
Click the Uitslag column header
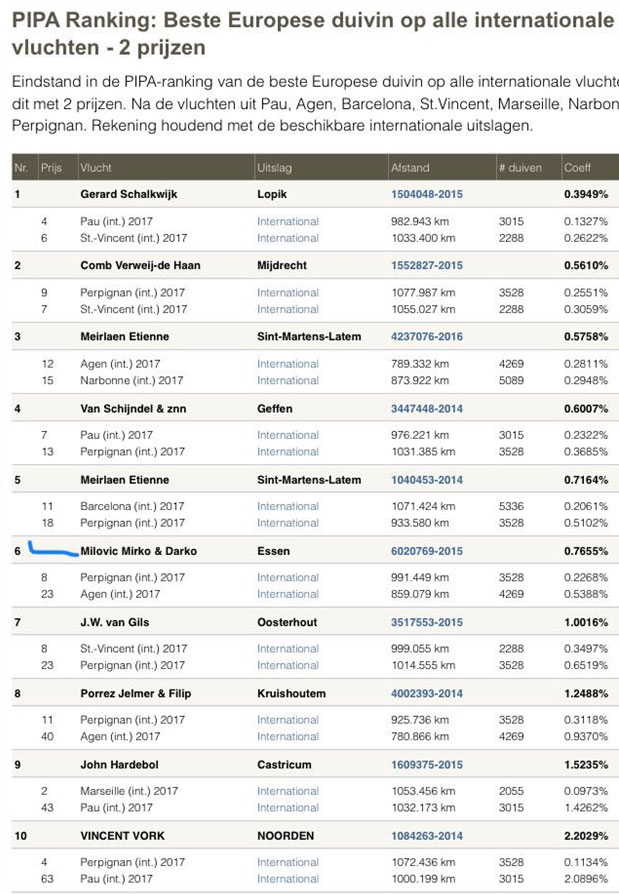click(274, 168)
